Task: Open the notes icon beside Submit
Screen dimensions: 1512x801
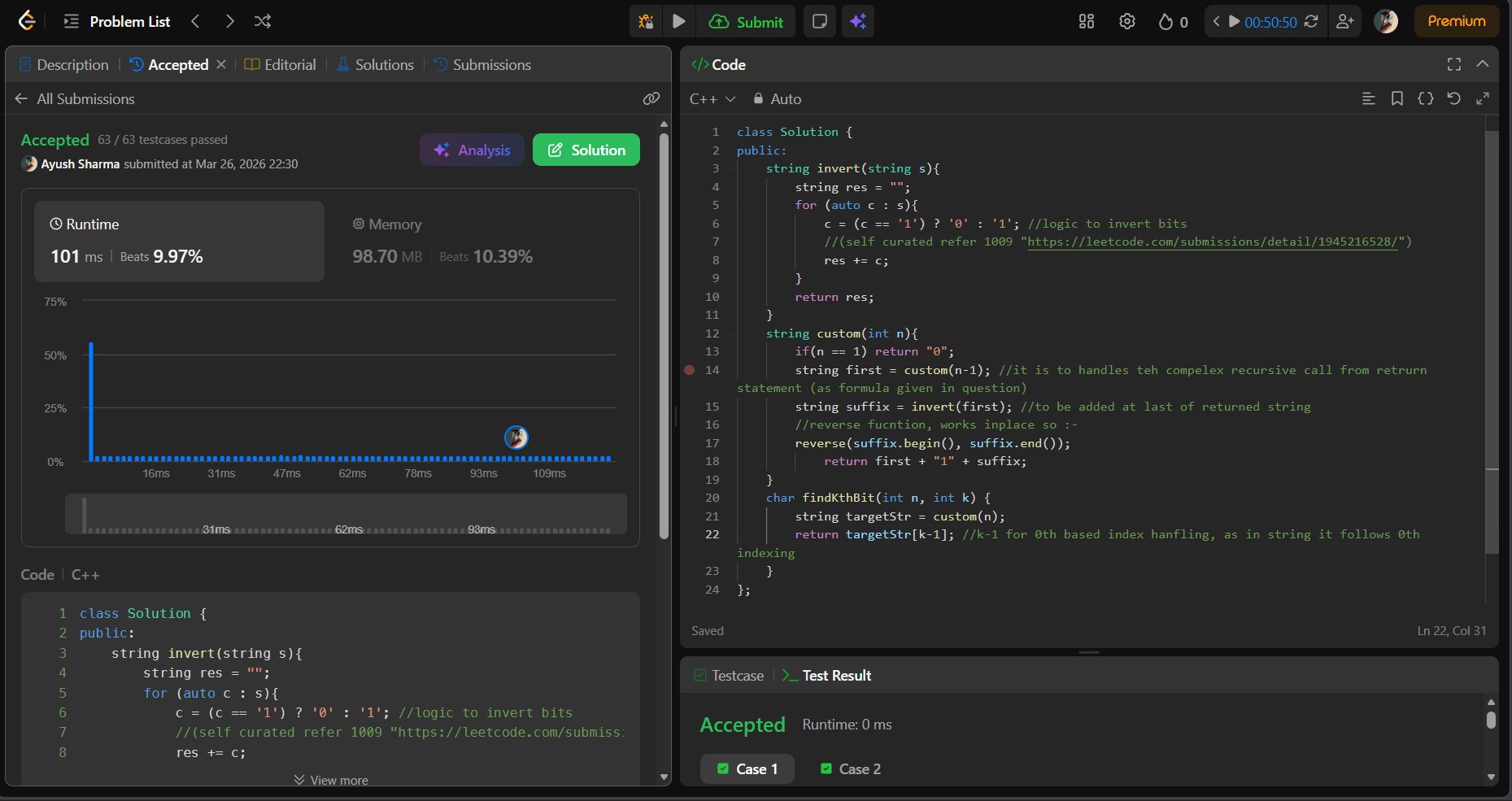Action: tap(820, 22)
